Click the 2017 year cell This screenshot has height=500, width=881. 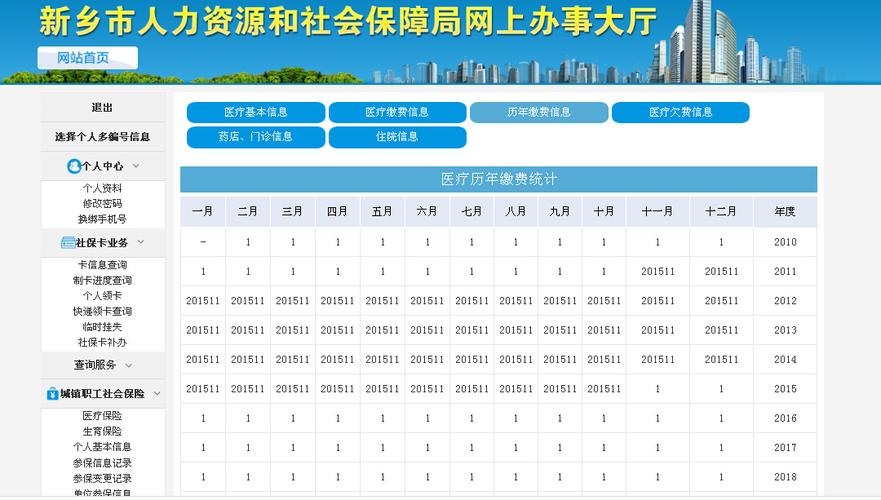click(x=785, y=448)
